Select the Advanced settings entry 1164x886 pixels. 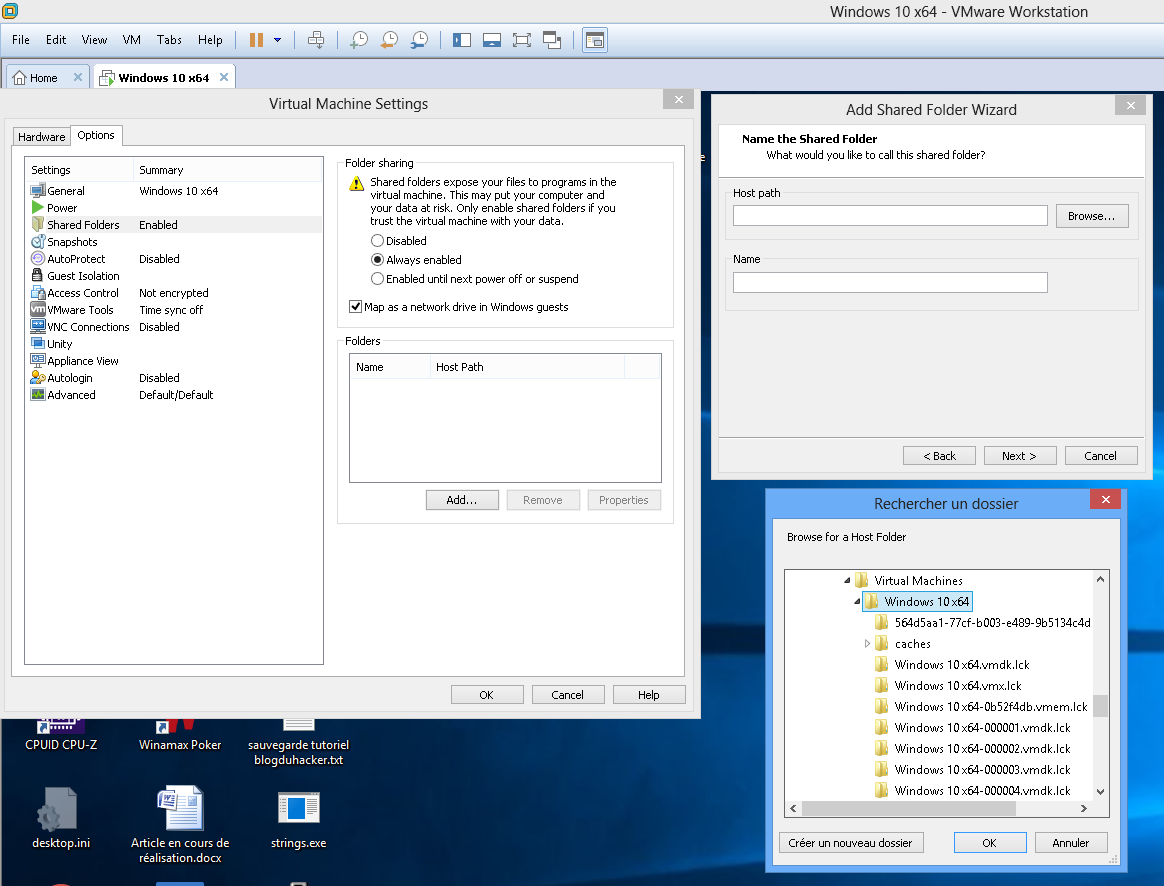(x=174, y=395)
